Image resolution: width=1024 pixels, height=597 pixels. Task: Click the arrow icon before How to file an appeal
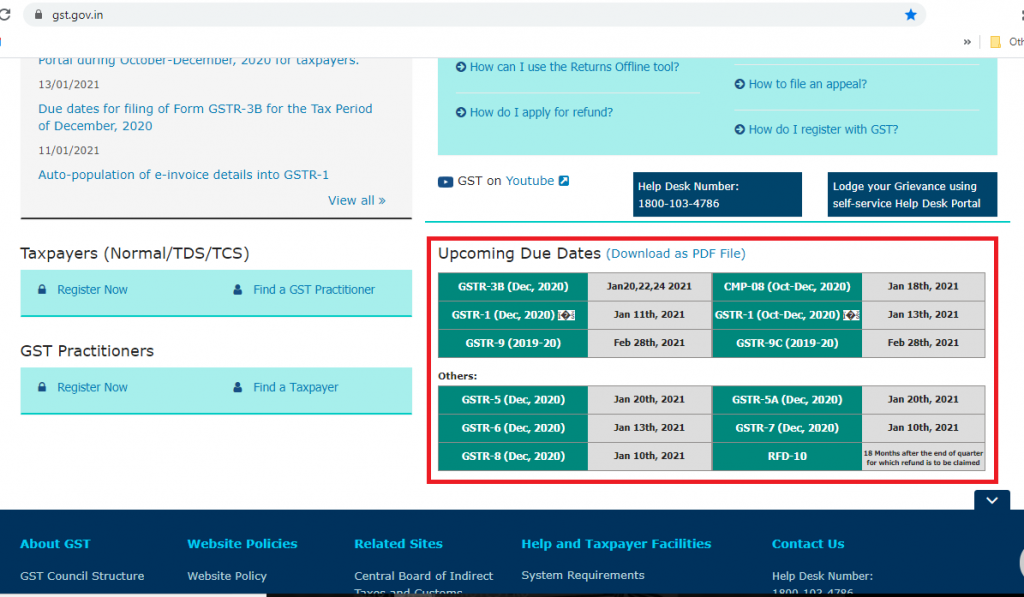click(739, 85)
